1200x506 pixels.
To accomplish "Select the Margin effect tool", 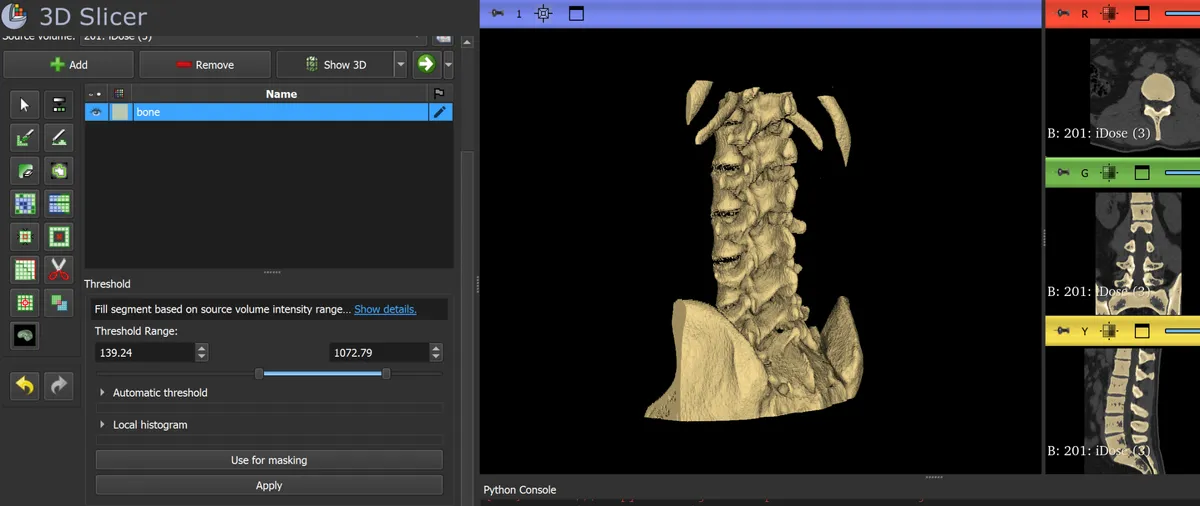I will tap(25, 237).
